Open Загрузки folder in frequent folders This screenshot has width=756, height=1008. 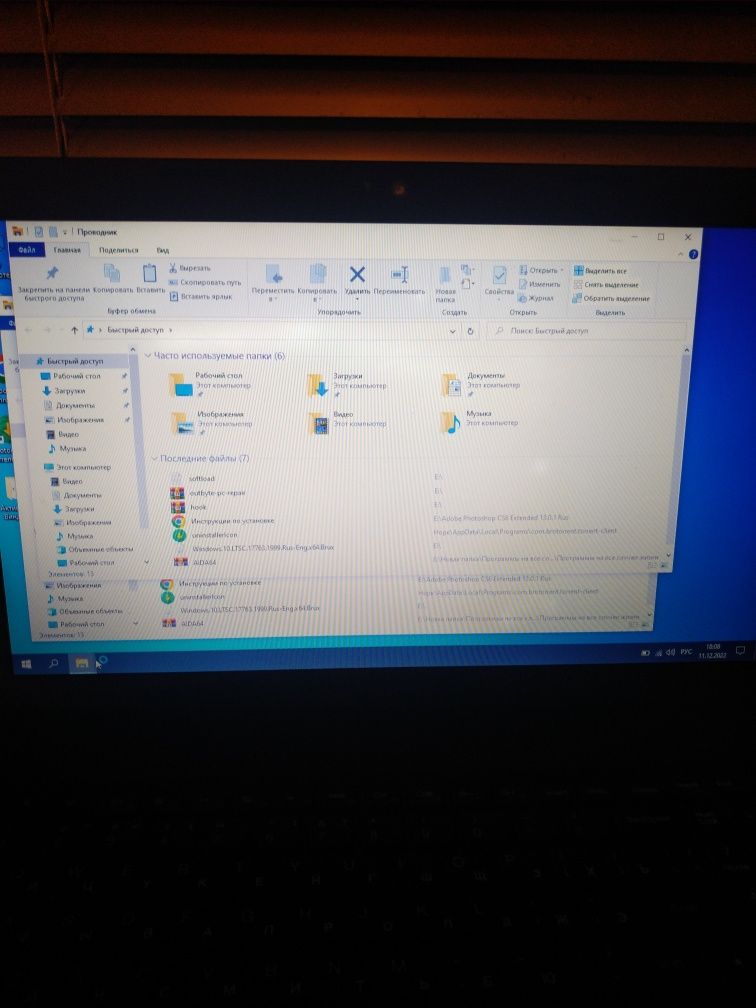[x=347, y=384]
